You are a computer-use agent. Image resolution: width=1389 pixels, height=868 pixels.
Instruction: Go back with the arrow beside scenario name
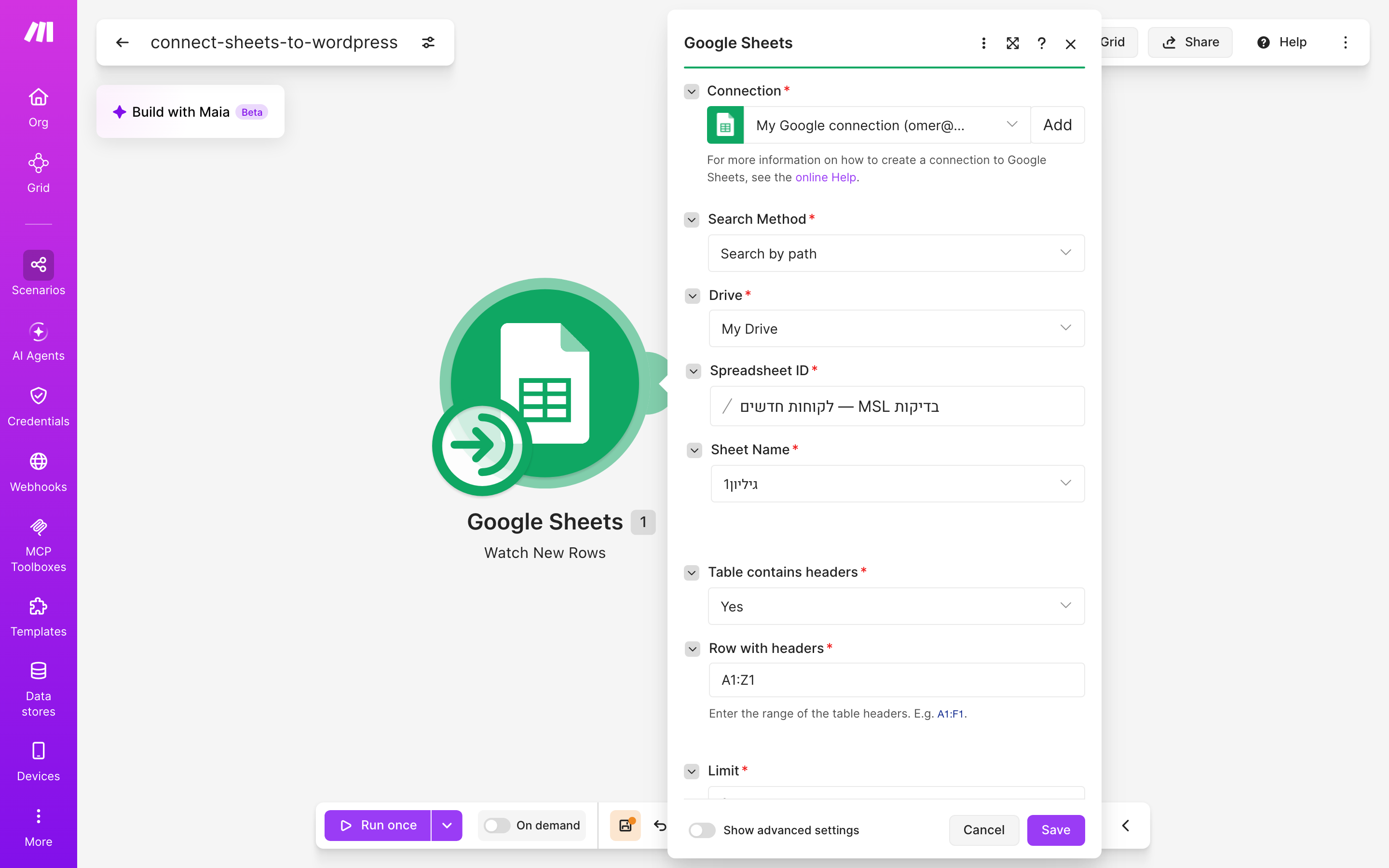click(122, 42)
